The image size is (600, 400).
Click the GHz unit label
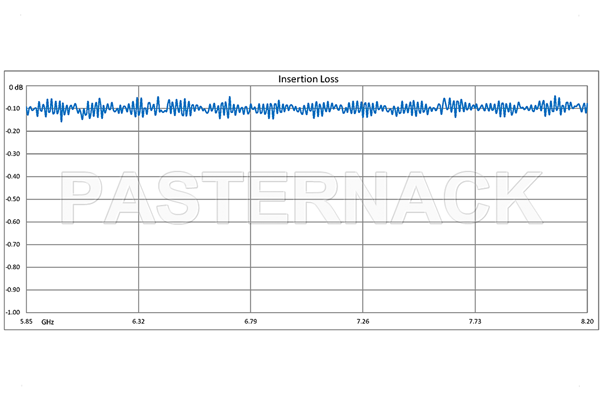(x=48, y=321)
